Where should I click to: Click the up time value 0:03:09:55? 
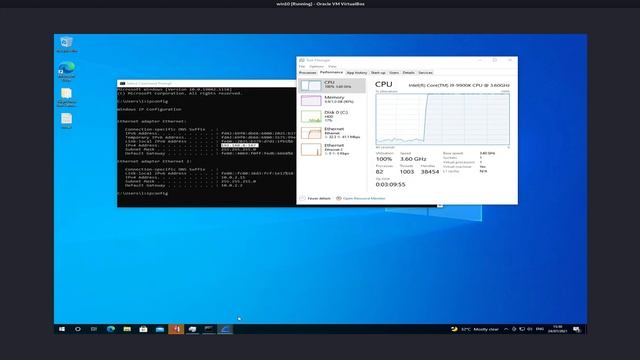pyautogui.click(x=390, y=184)
